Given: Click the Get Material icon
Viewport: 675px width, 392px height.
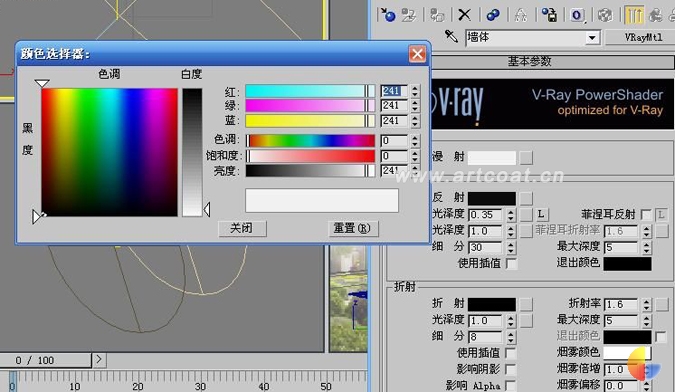Looking at the screenshot, I should click(x=388, y=15).
